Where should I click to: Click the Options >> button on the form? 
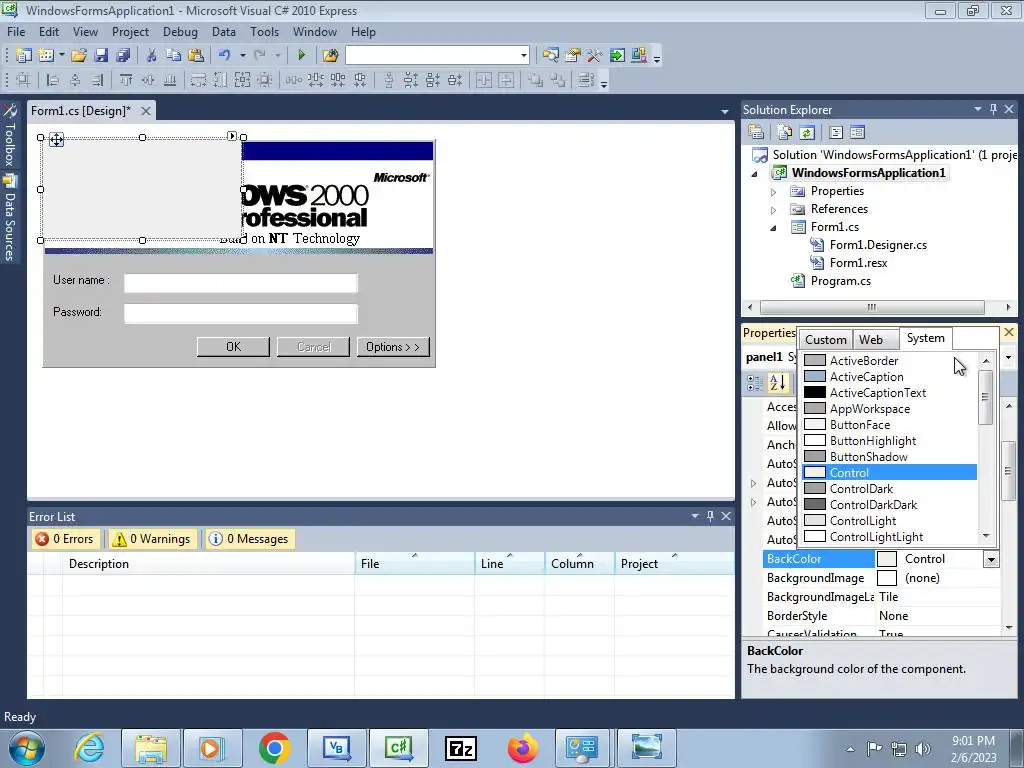[392, 347]
